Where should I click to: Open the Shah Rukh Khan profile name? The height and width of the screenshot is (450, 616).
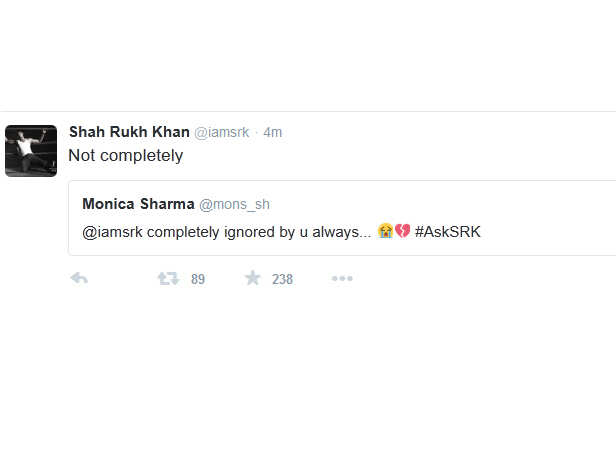[129, 132]
